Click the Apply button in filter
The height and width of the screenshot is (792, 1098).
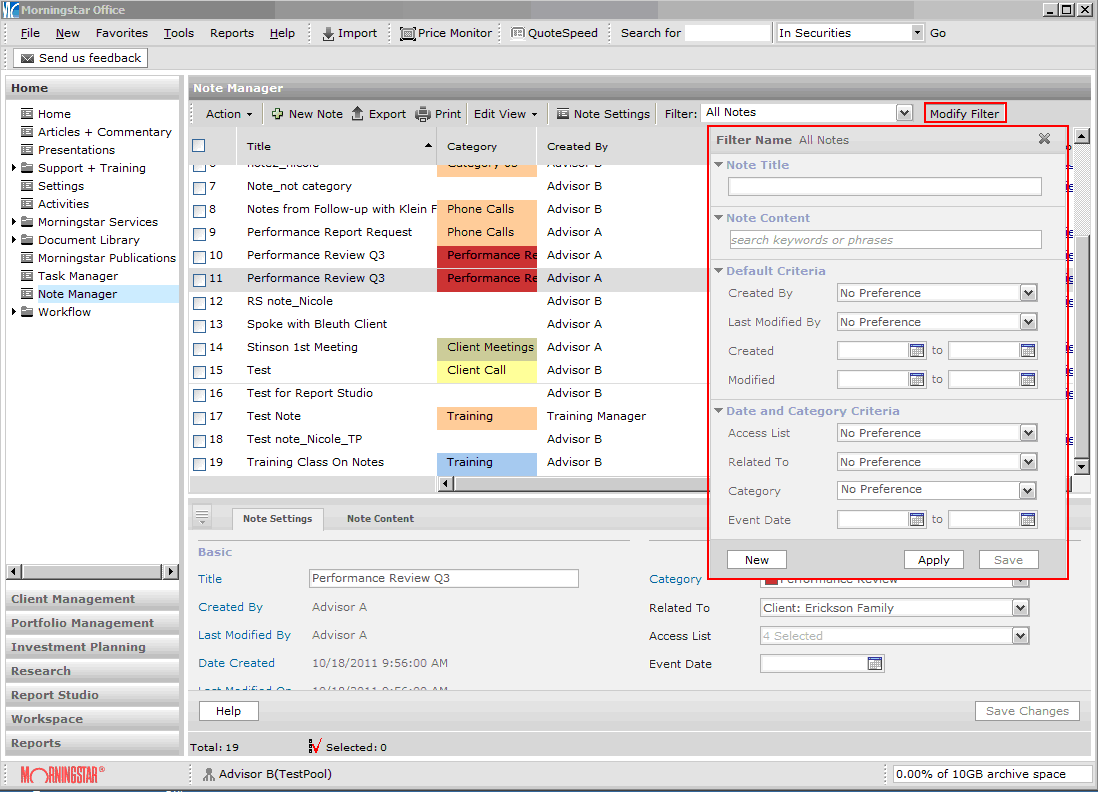(933, 560)
